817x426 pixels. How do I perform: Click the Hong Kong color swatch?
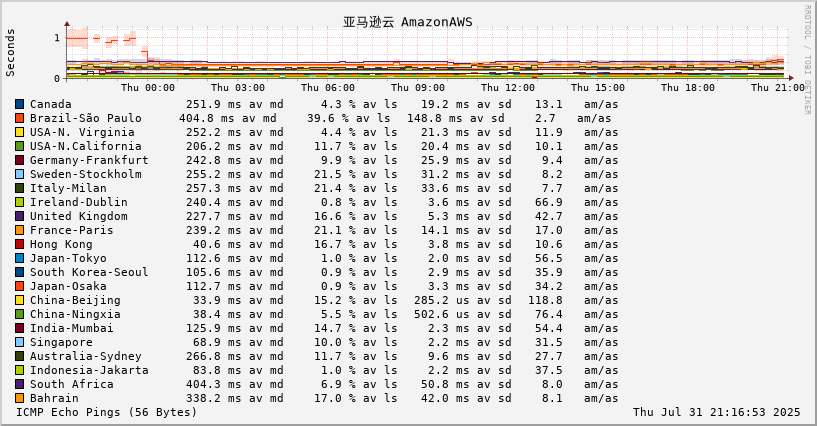pos(19,244)
